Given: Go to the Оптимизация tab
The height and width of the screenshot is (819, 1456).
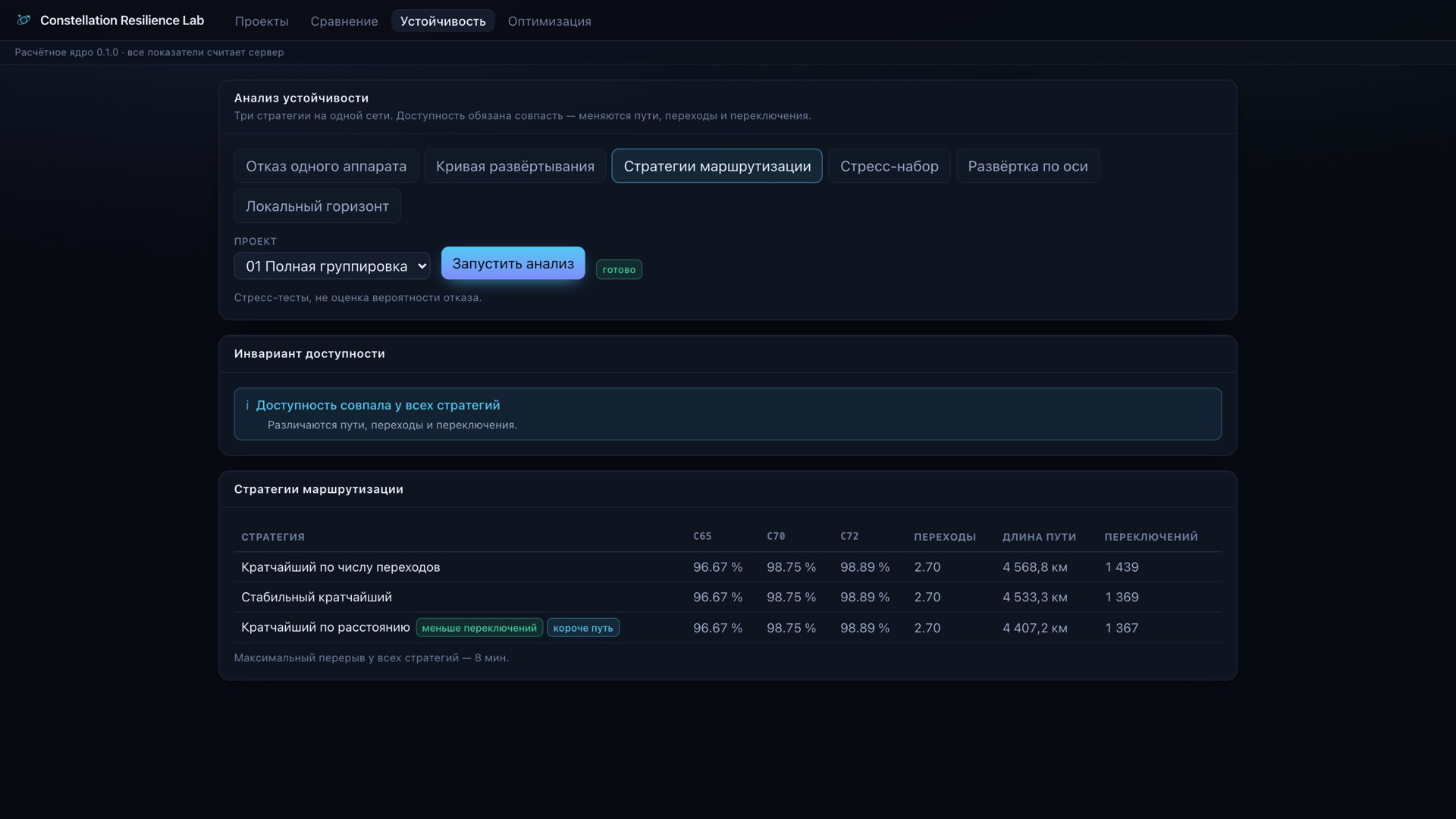Looking at the screenshot, I should click(x=550, y=21).
